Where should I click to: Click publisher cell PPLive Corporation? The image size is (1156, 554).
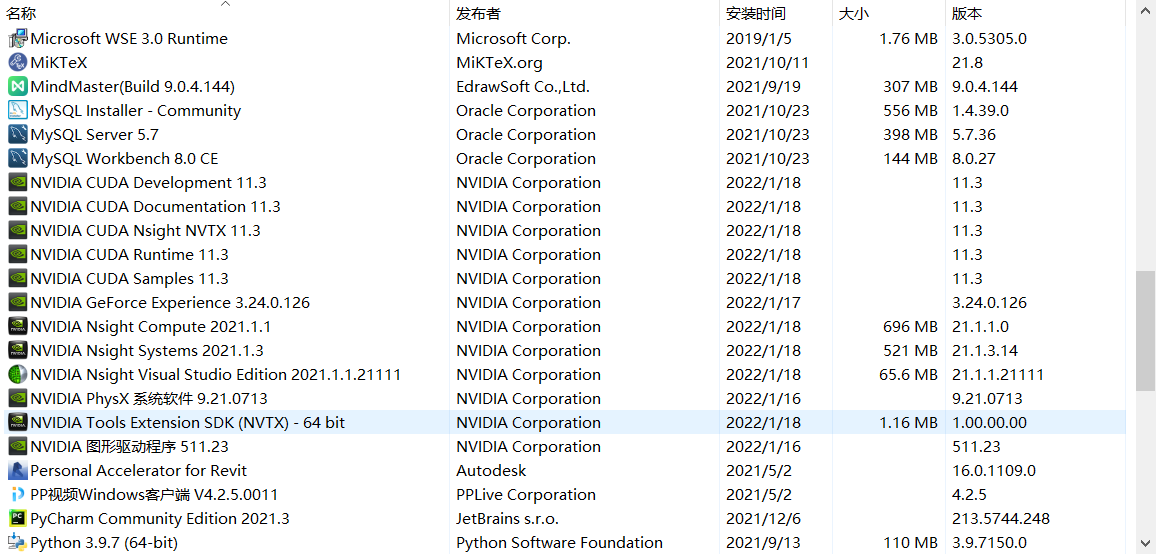[x=526, y=494]
